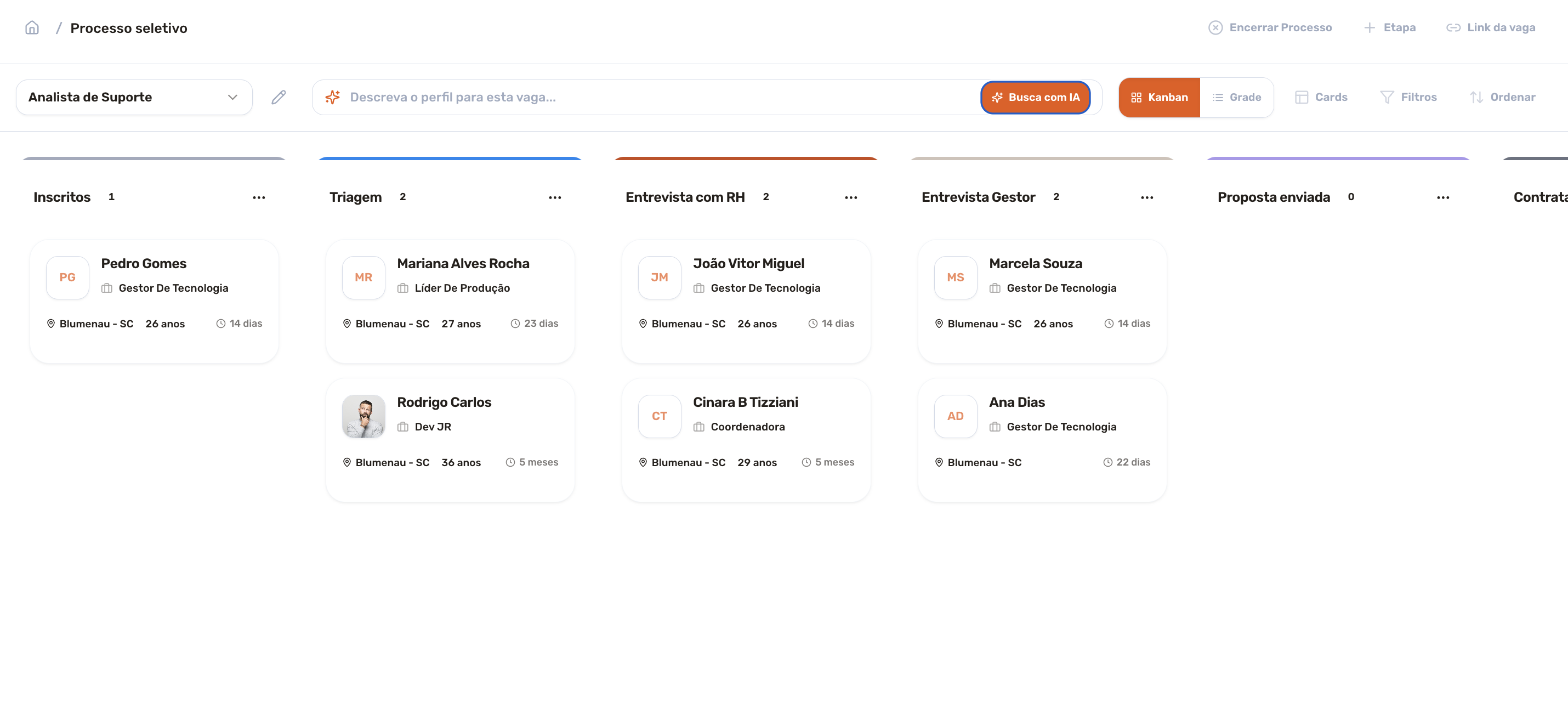Click the home icon in breadcrumb
This screenshot has width=1568, height=703.
32,28
